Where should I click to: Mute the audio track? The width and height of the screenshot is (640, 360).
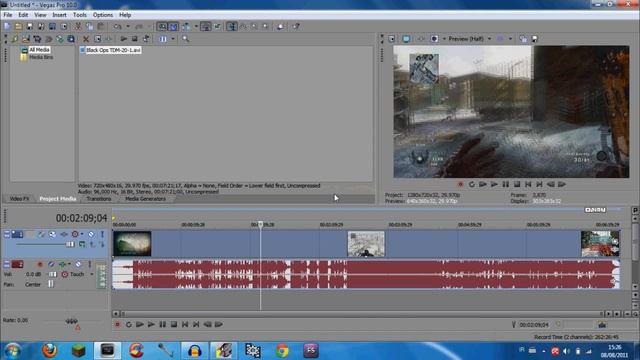(78, 264)
